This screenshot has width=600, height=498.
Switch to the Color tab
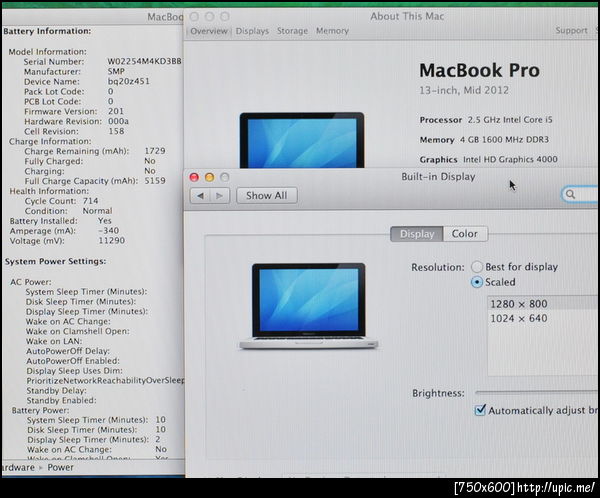(x=465, y=234)
